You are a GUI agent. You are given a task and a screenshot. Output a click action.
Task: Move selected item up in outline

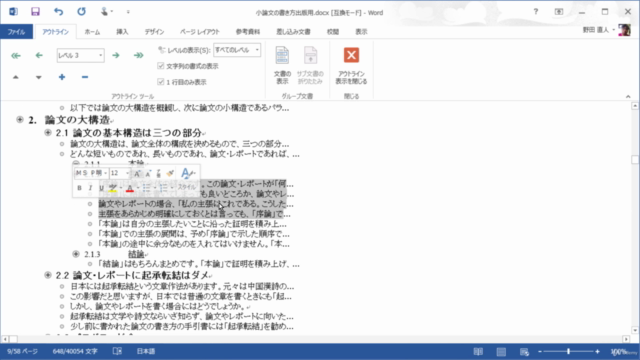(x=16, y=77)
